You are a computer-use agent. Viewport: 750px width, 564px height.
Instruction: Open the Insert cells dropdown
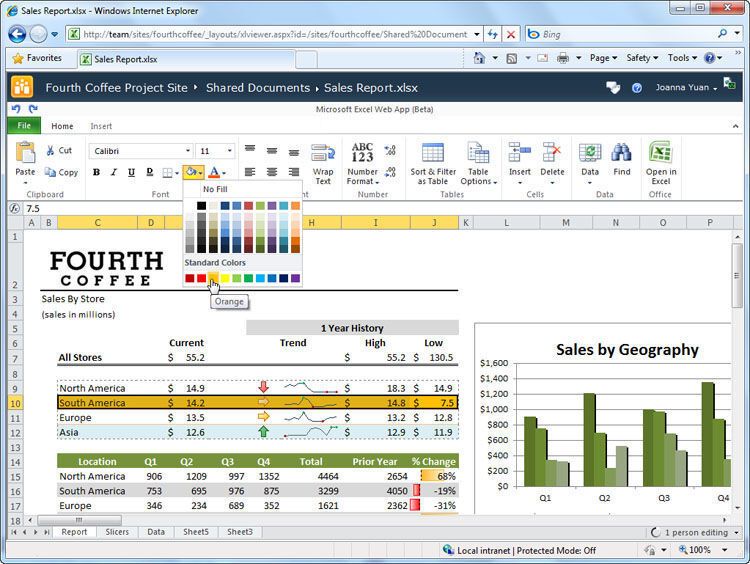[x=519, y=164]
